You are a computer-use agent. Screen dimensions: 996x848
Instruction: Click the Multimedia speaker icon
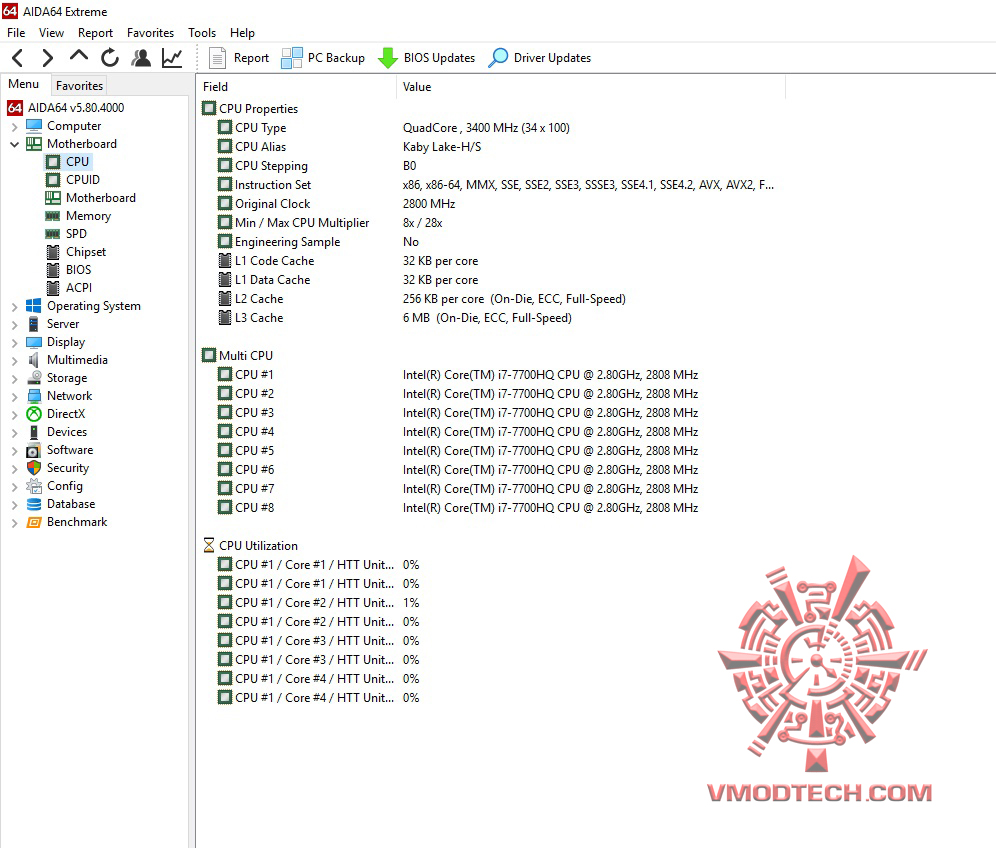[34, 360]
